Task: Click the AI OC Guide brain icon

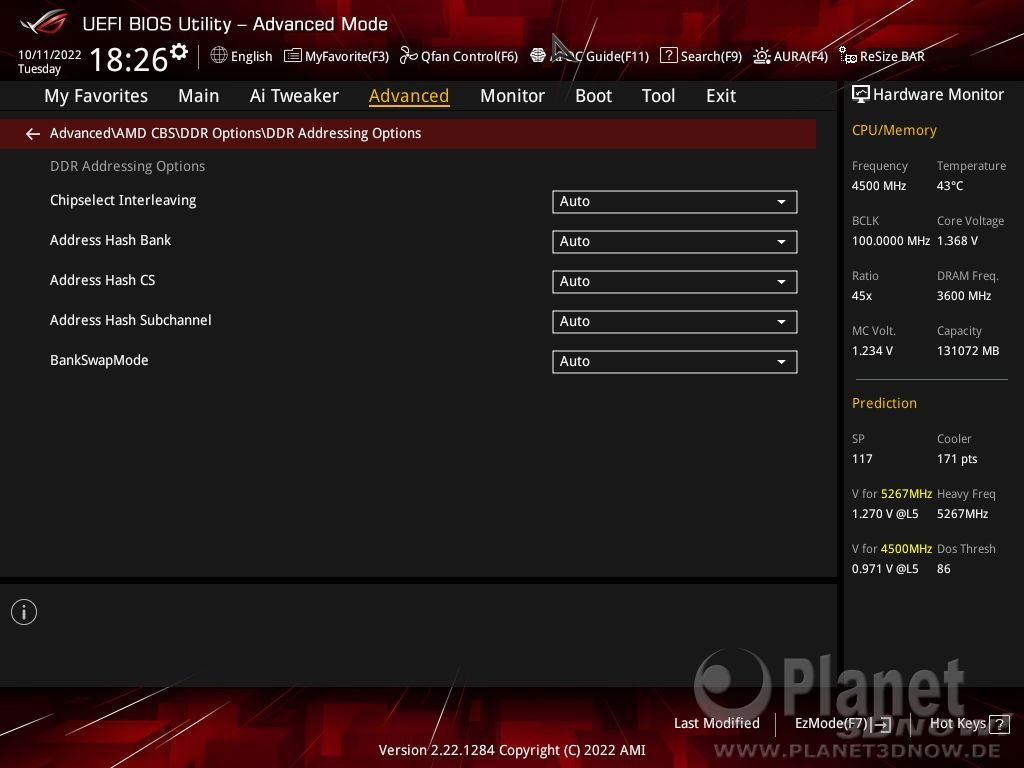Action: coord(537,56)
